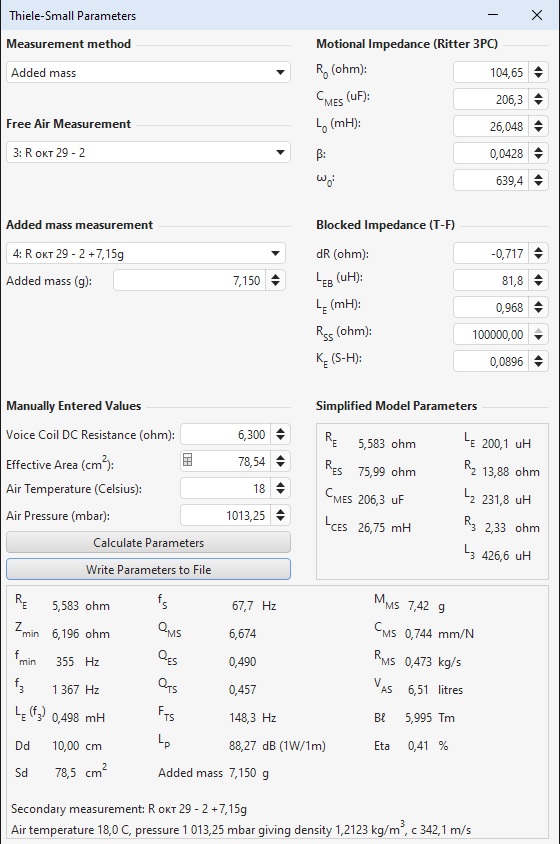The width and height of the screenshot is (560, 844).
Task: Click the Calculate Parameters button
Action: pos(148,543)
